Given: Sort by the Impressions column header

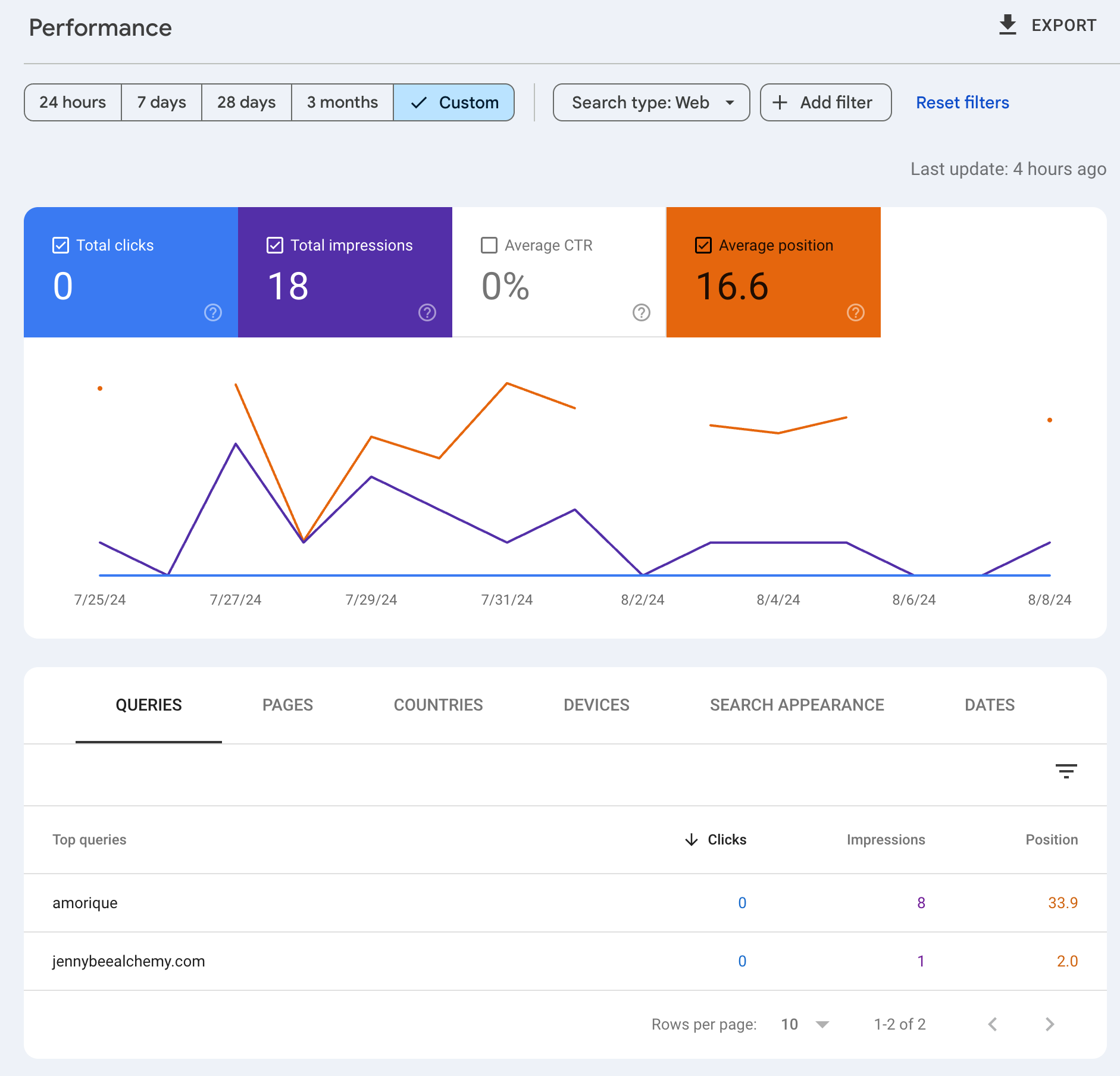Looking at the screenshot, I should (886, 840).
